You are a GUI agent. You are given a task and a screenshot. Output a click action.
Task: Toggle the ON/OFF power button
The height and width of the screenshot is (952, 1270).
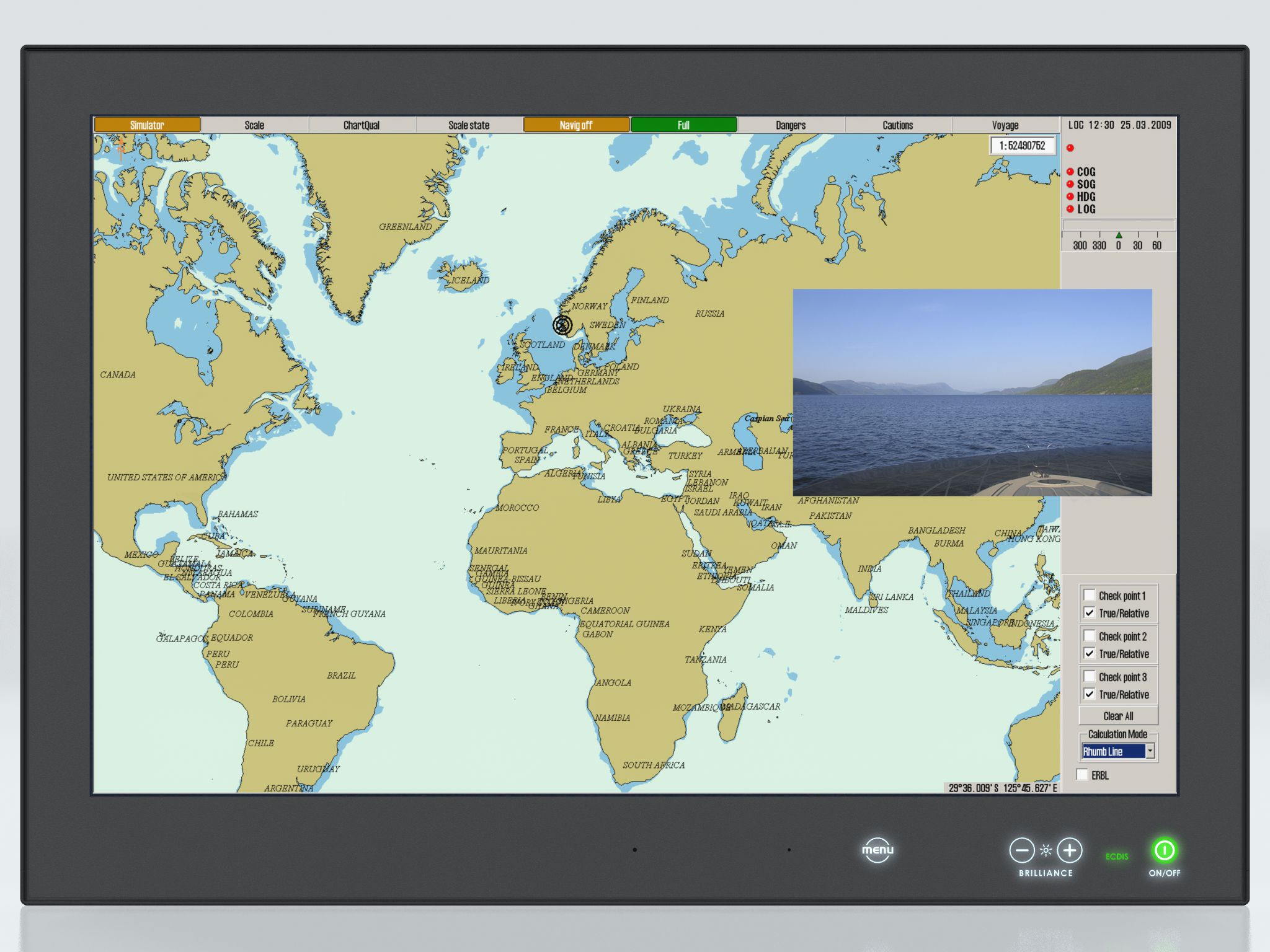(x=1164, y=850)
